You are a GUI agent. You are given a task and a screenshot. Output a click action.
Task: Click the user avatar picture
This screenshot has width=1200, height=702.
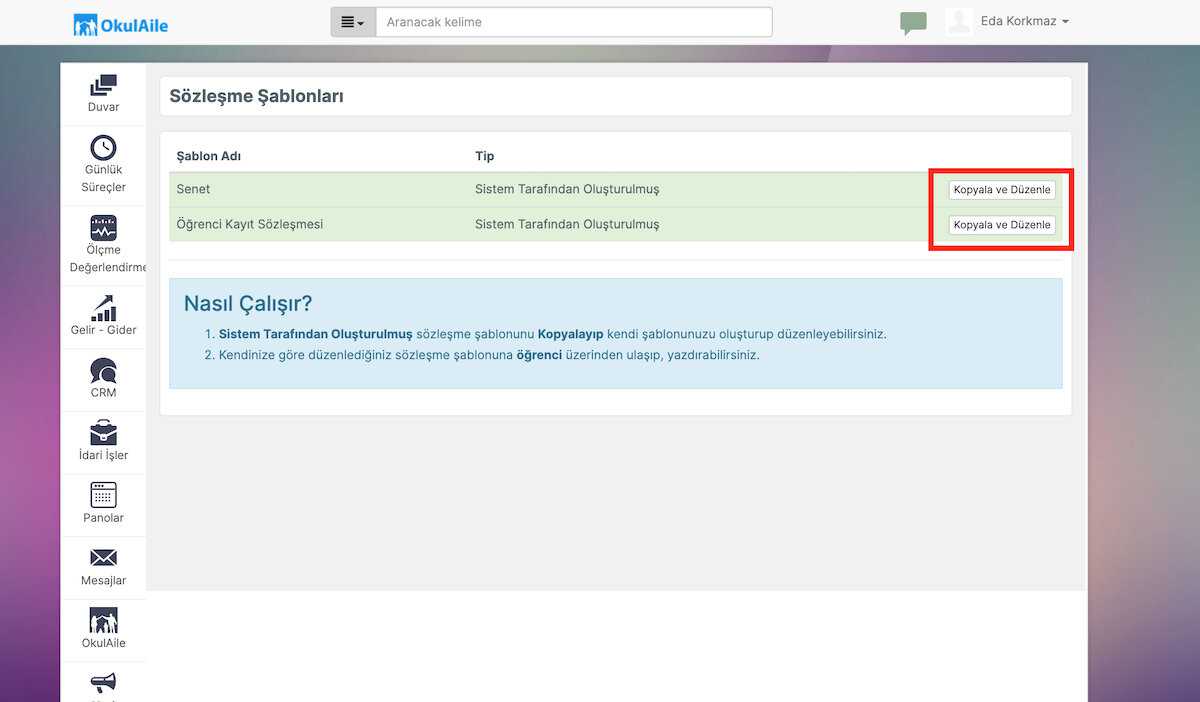click(959, 22)
